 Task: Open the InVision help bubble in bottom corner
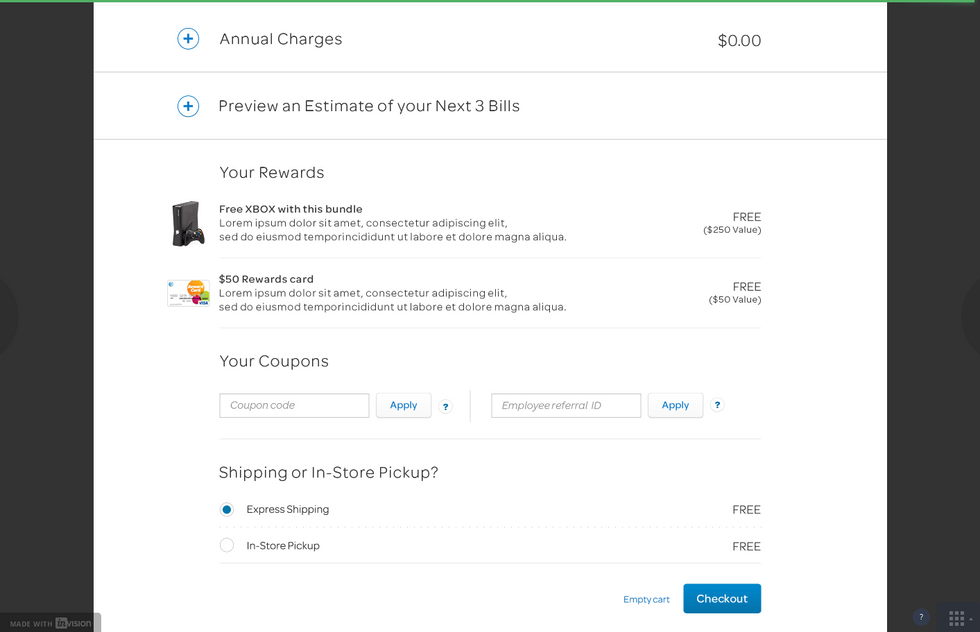(x=921, y=617)
